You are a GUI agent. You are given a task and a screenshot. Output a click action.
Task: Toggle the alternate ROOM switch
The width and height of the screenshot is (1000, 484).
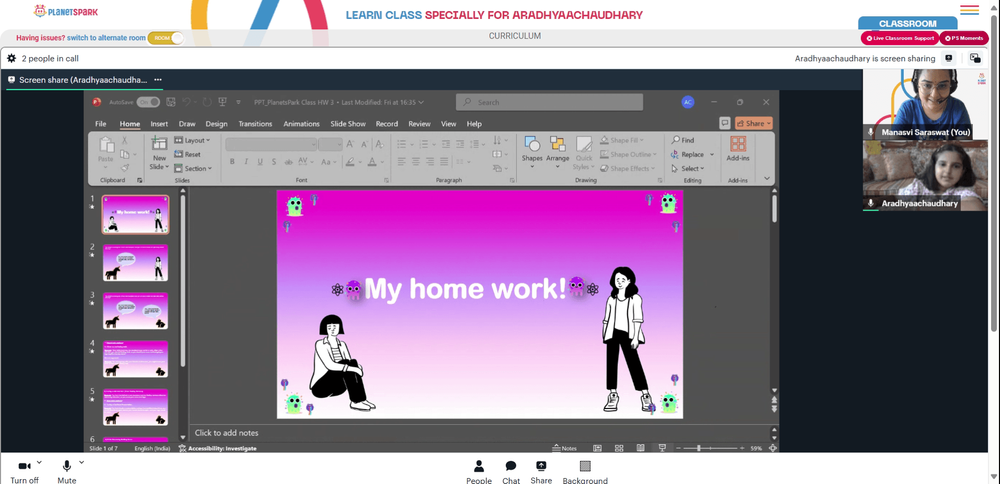tap(166, 38)
